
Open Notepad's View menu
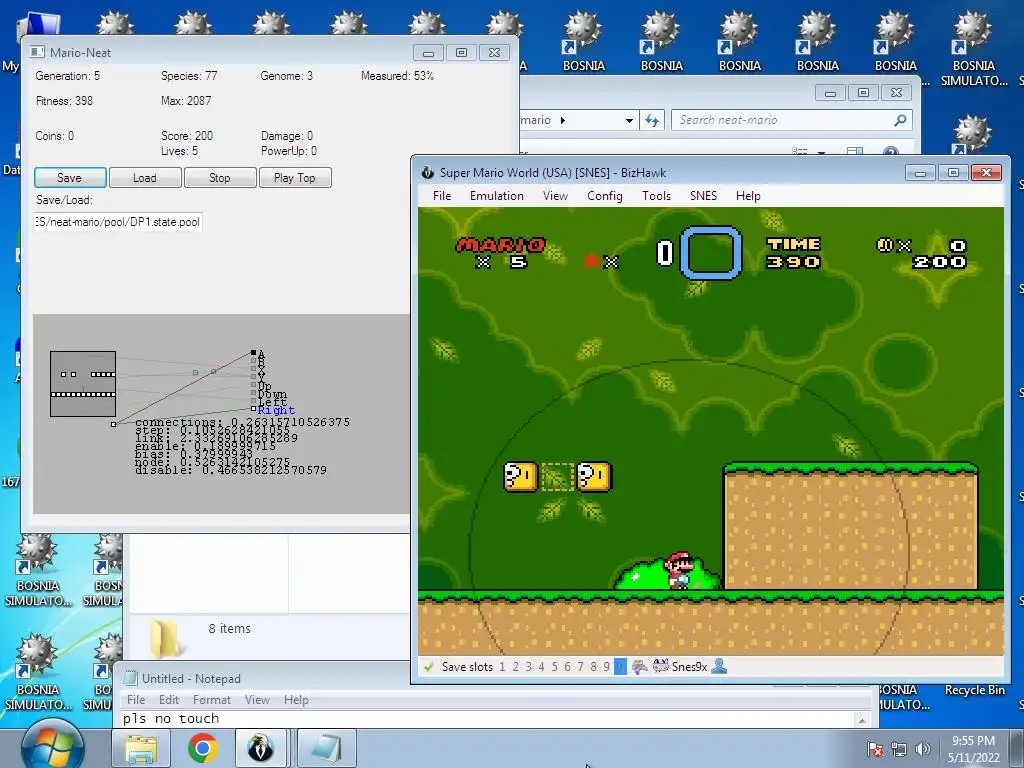point(257,699)
